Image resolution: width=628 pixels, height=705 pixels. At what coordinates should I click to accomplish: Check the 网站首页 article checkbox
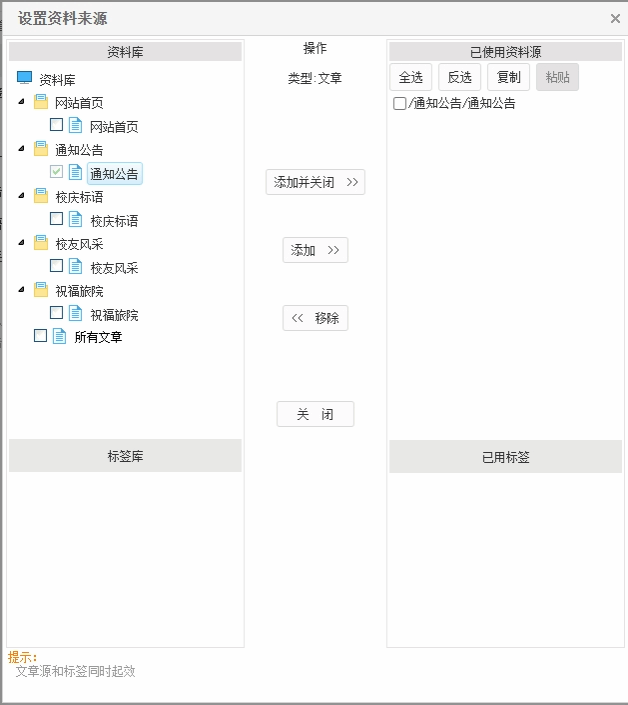57,125
